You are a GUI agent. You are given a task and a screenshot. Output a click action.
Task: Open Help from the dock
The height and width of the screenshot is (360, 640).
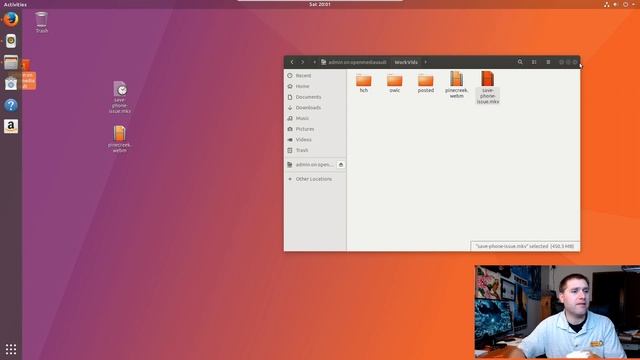click(11, 105)
